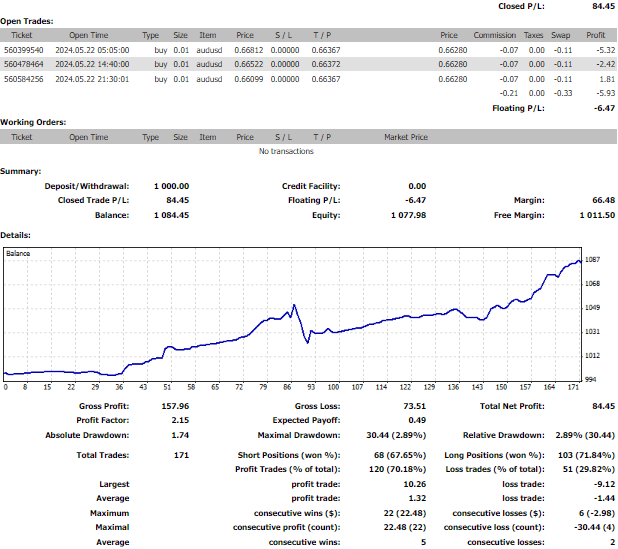
Task: Click the Open Trades heading
Action: click(x=27, y=21)
